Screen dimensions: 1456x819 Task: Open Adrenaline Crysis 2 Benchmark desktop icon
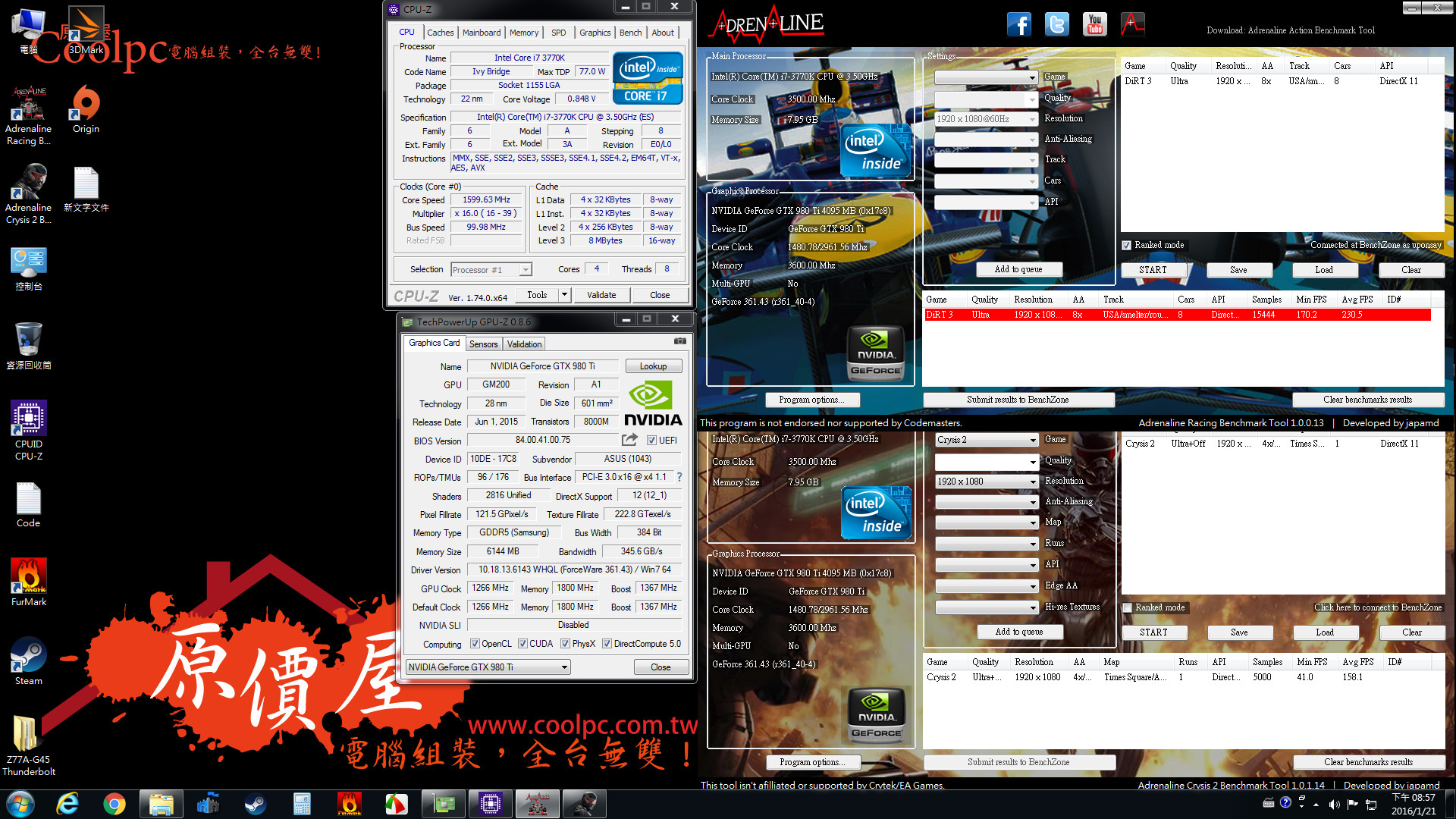tap(29, 195)
